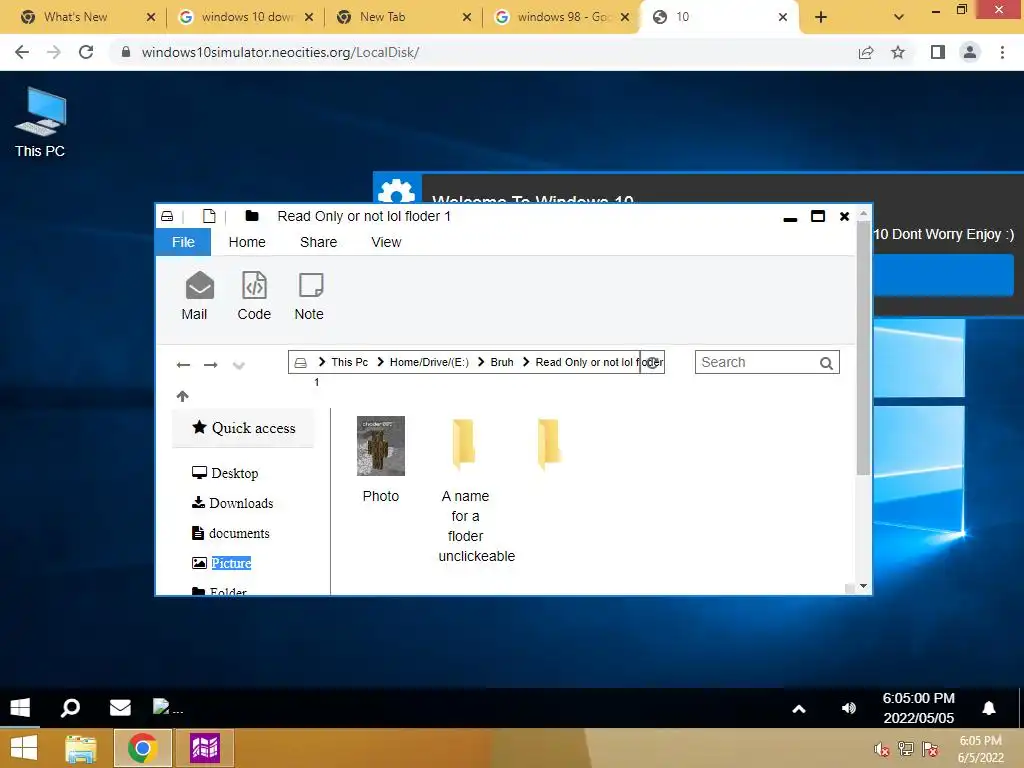This screenshot has width=1024, height=768.
Task: Click the black folder icon in the title bar
Action: pyautogui.click(x=251, y=216)
